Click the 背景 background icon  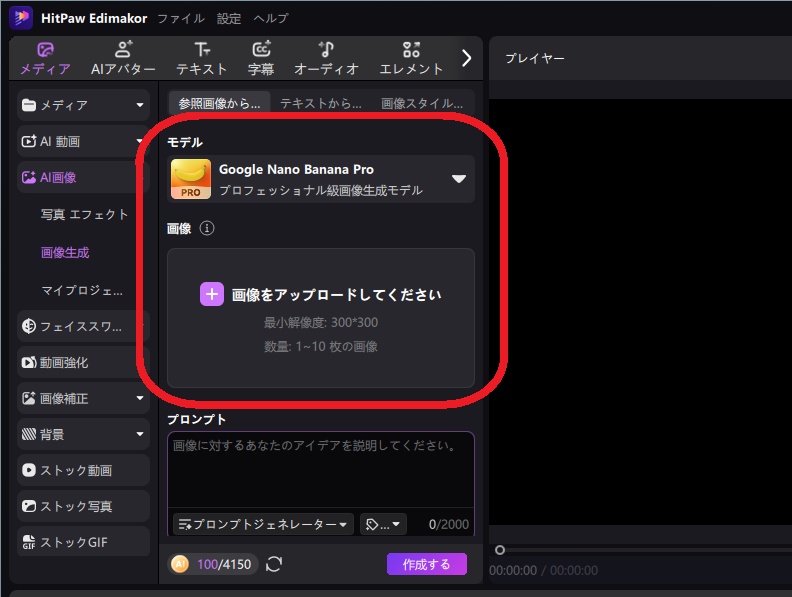tap(29, 434)
